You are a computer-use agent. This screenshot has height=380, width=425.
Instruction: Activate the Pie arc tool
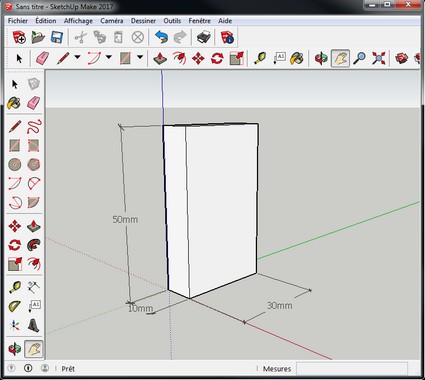34,202
